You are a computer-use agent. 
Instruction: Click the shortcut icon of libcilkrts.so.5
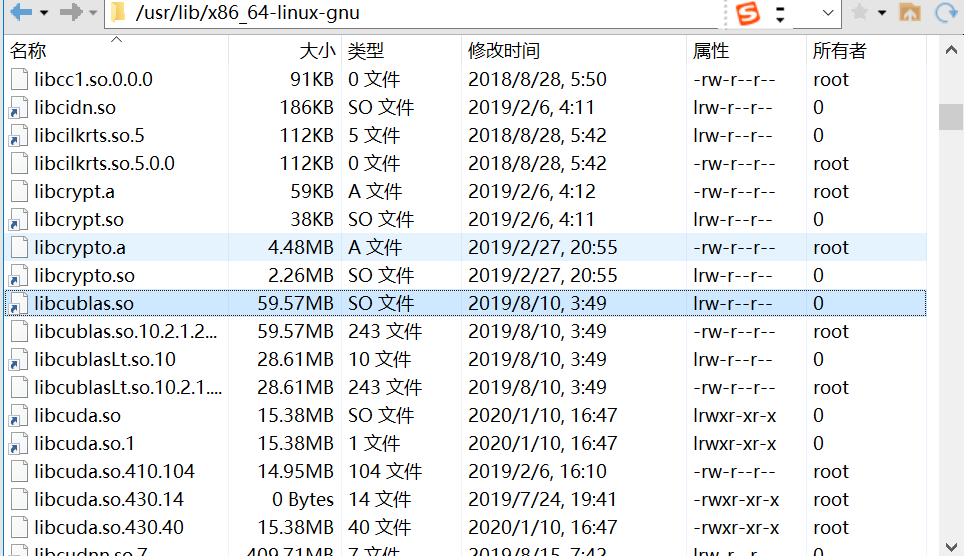19,135
